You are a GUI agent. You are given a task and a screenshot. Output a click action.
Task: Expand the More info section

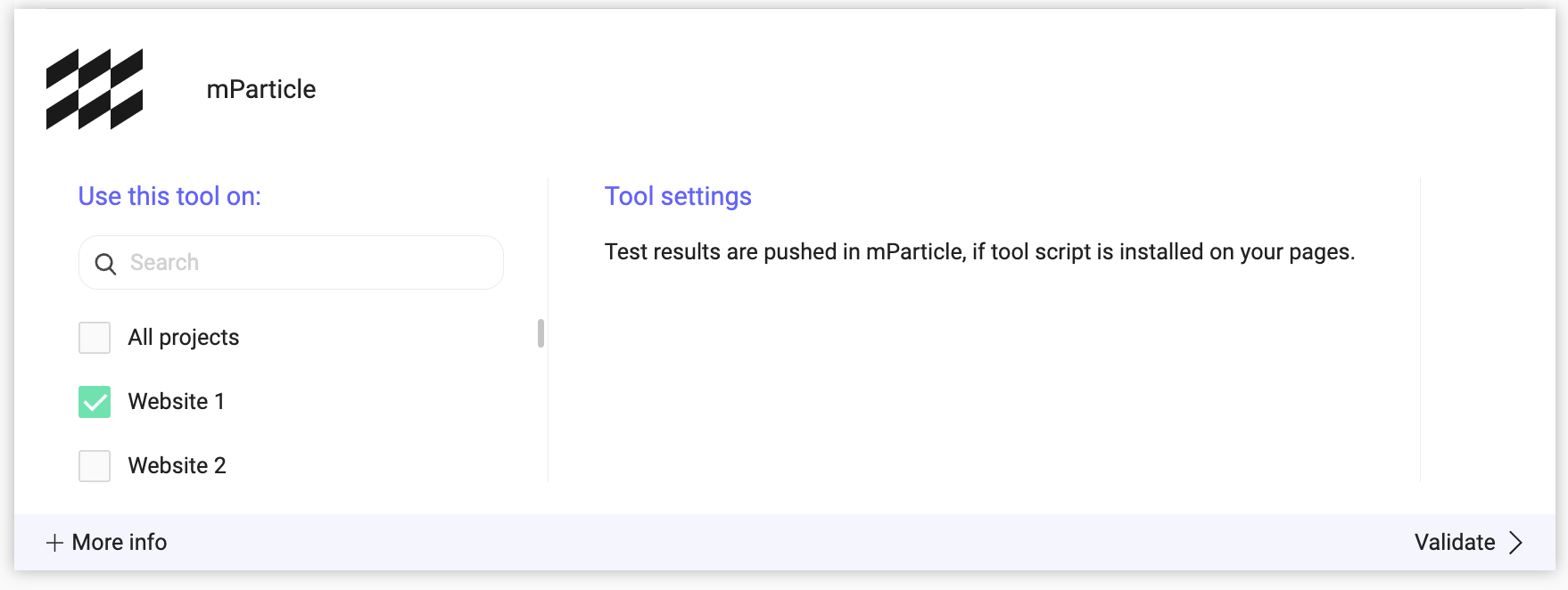106,543
